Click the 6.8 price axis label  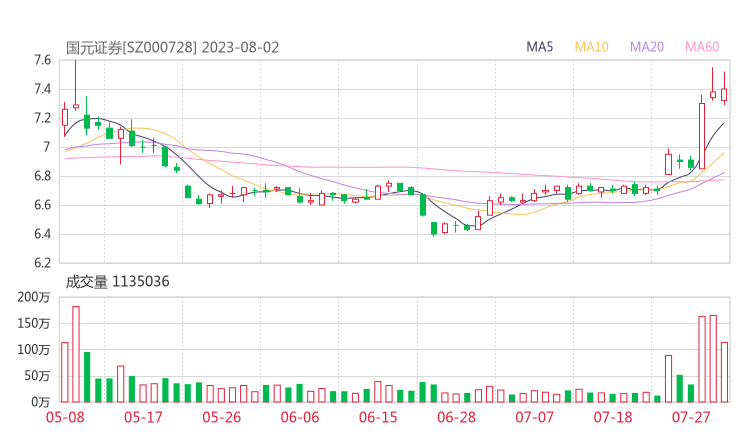42,176
